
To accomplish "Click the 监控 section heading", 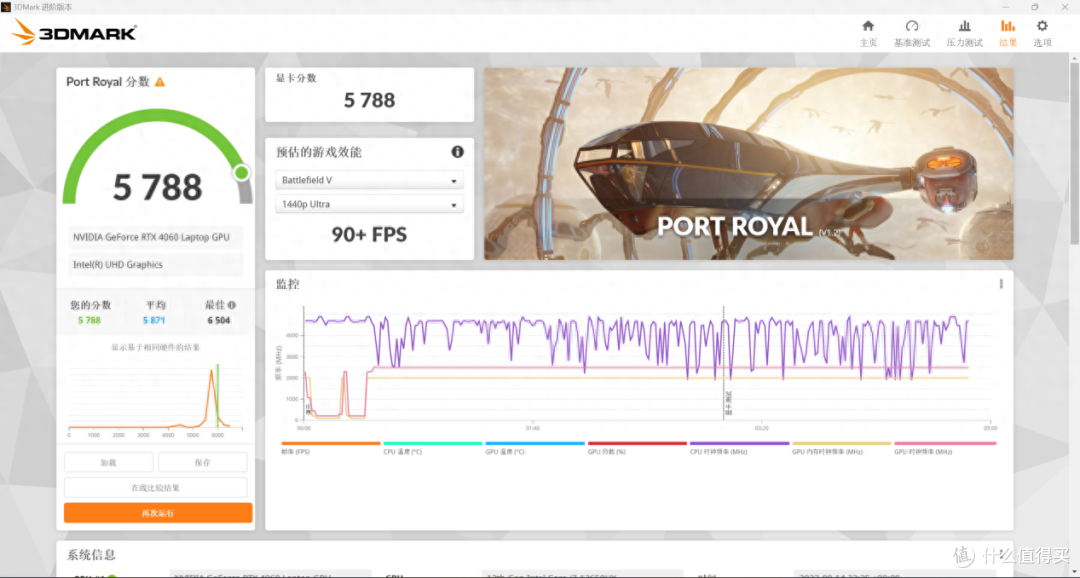I will coord(288,284).
